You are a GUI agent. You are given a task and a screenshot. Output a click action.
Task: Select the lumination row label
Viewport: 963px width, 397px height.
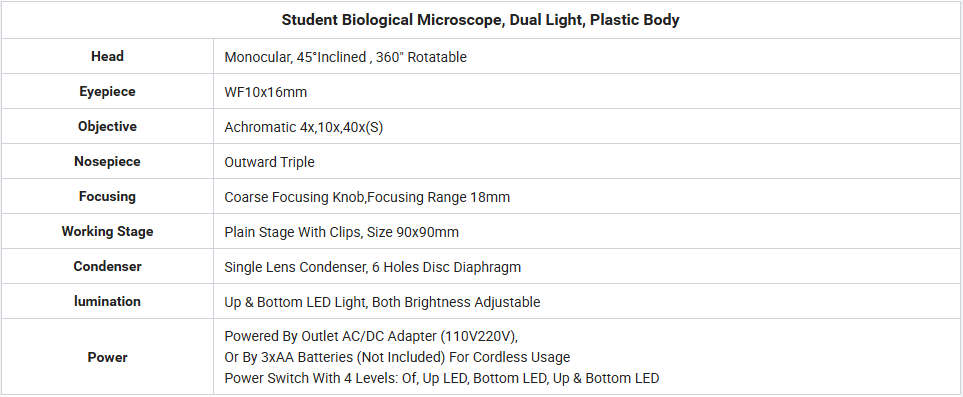[107, 301]
